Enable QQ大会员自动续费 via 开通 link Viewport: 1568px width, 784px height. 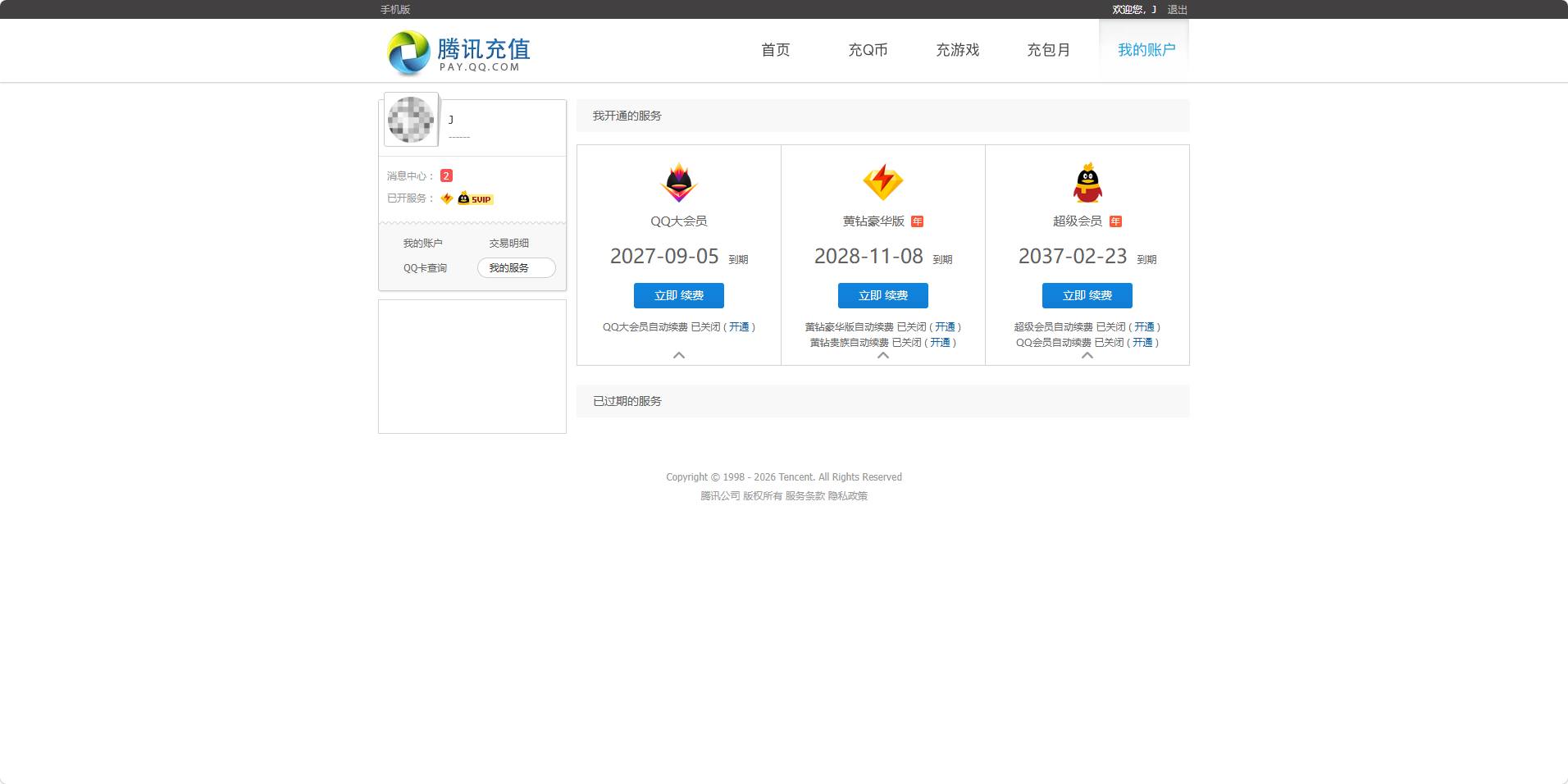click(739, 327)
